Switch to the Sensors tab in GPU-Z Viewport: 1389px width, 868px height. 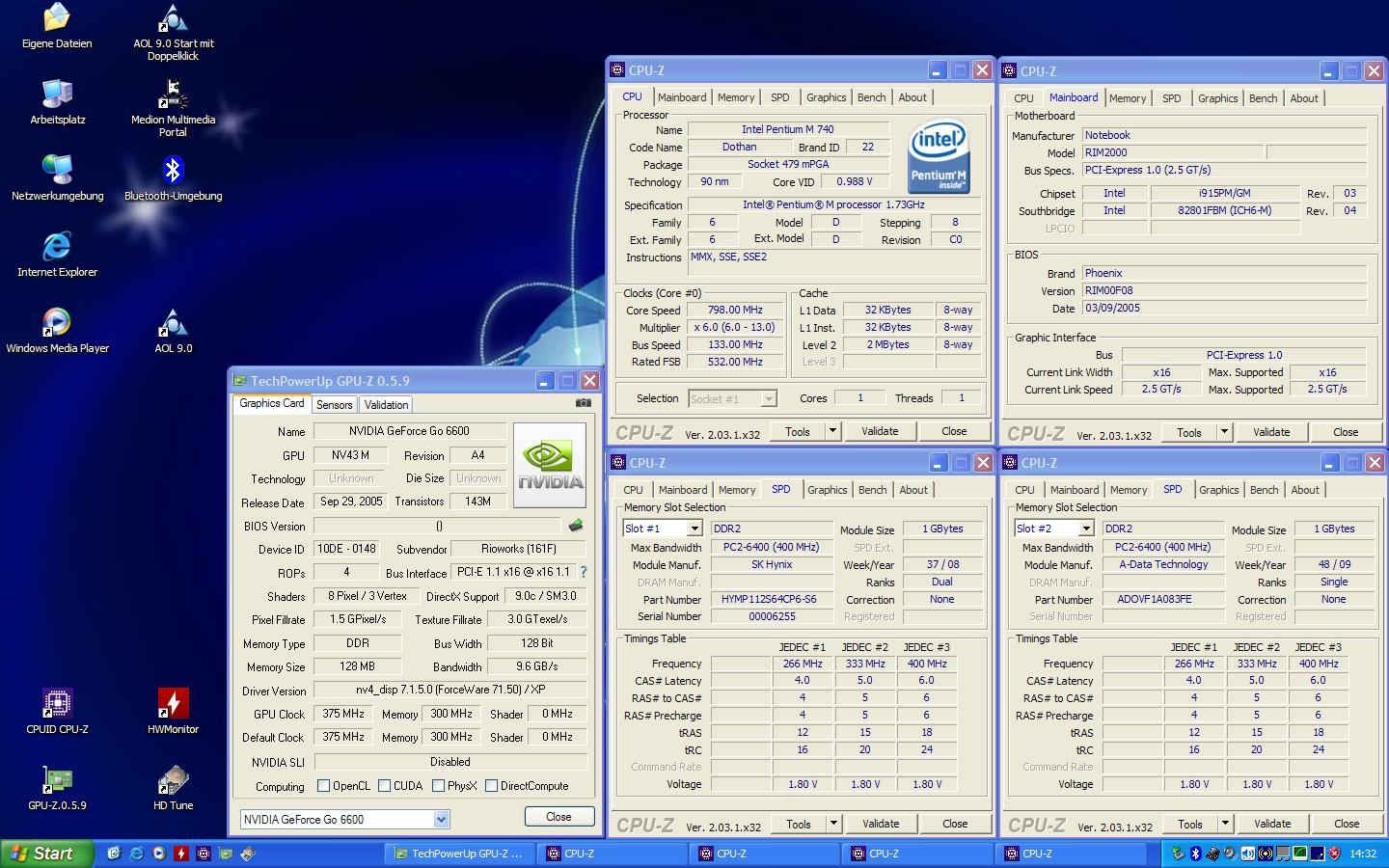click(334, 405)
